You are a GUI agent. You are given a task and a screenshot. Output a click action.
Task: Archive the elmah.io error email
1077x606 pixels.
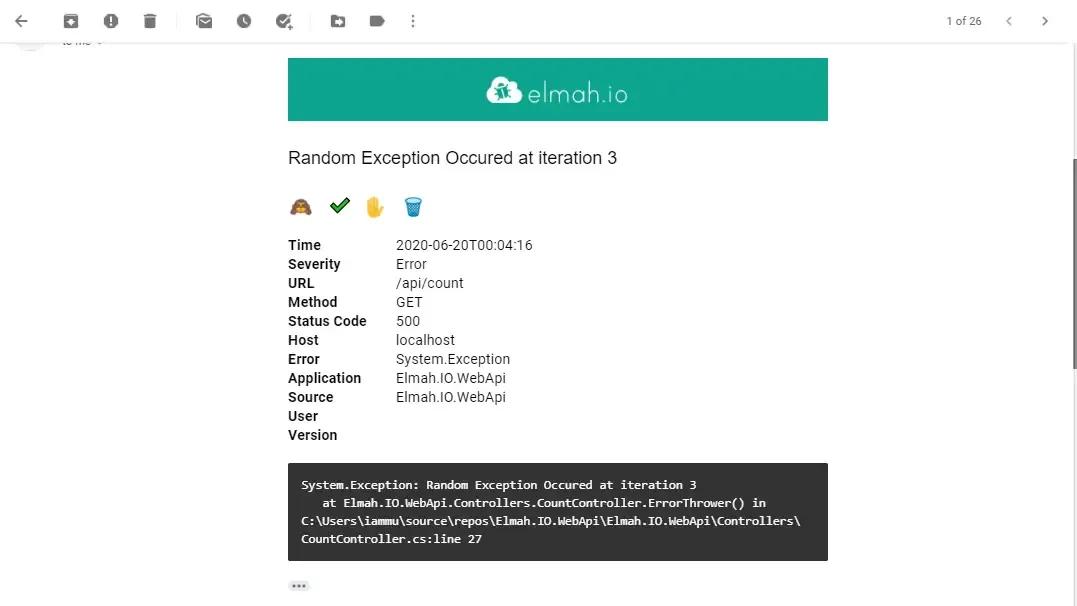click(x=71, y=21)
